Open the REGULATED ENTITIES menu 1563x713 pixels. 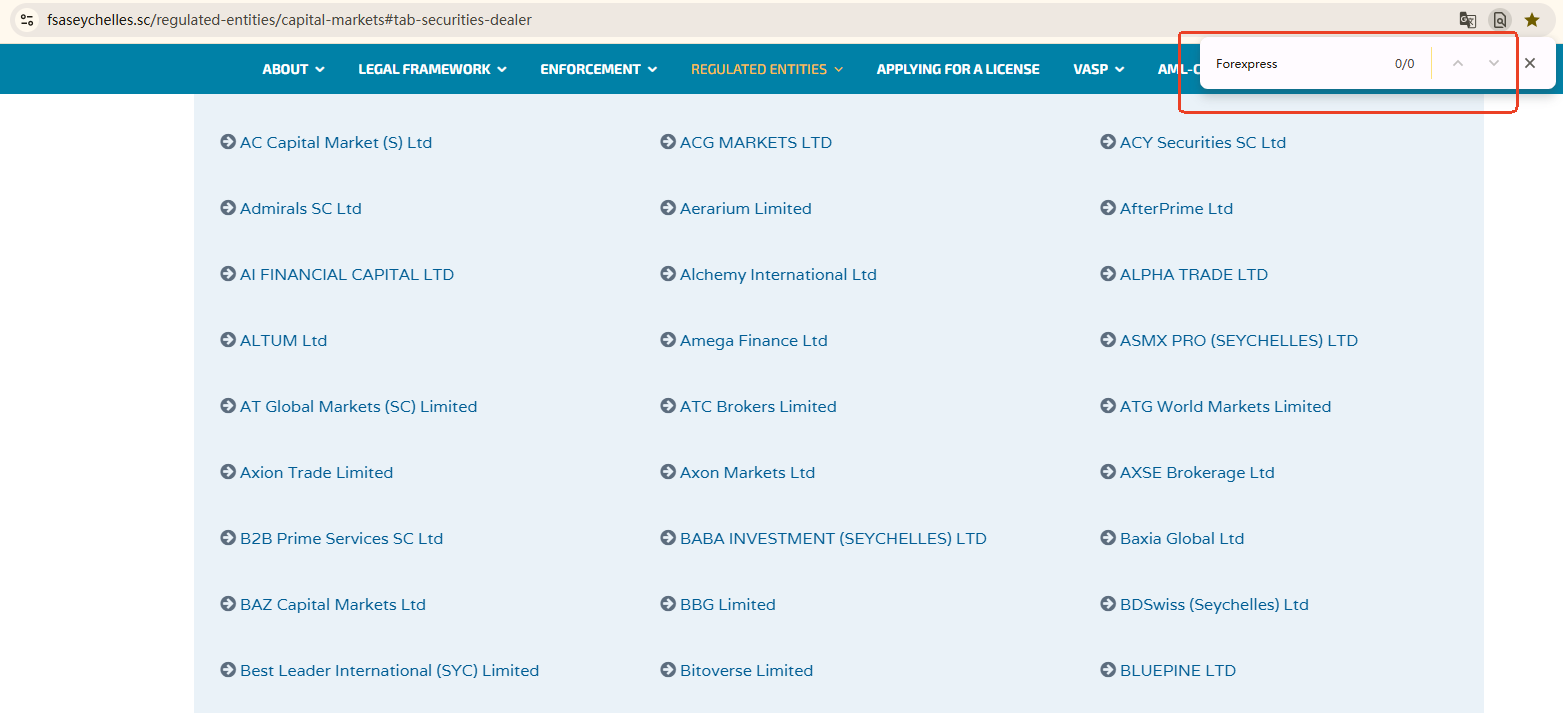[767, 69]
